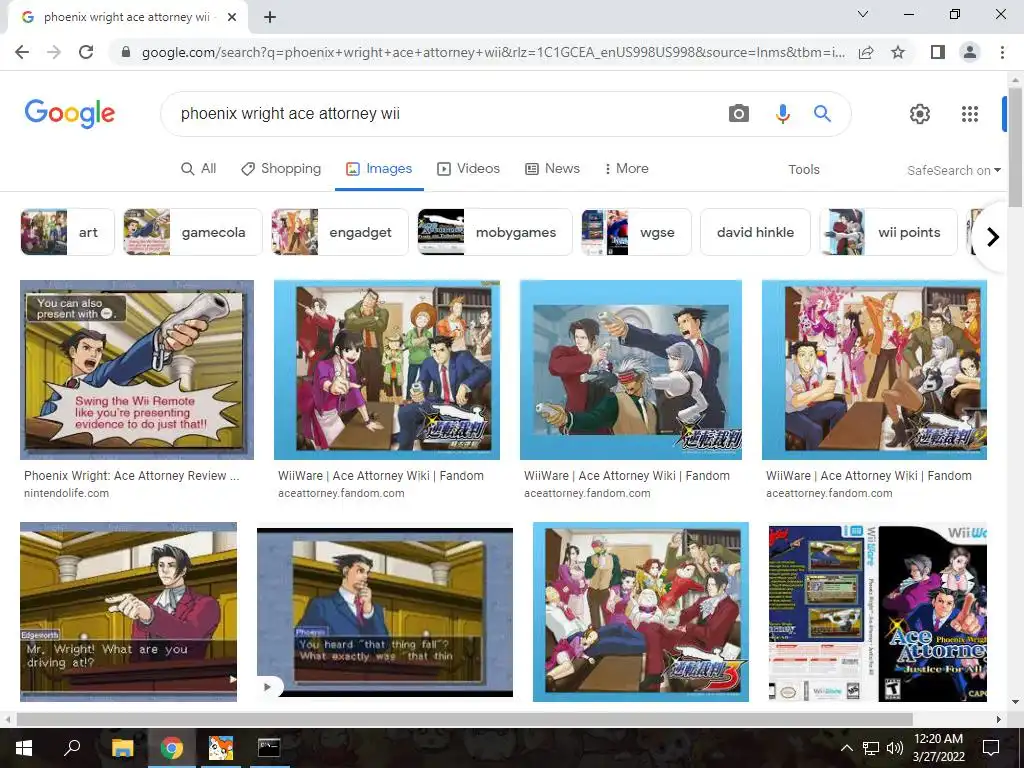The width and height of the screenshot is (1024, 768).
Task: Click the blue magnifier search button
Action: click(822, 114)
